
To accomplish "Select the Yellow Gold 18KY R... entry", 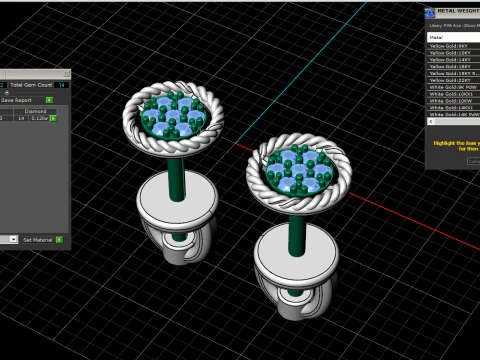I will pyautogui.click(x=453, y=73).
